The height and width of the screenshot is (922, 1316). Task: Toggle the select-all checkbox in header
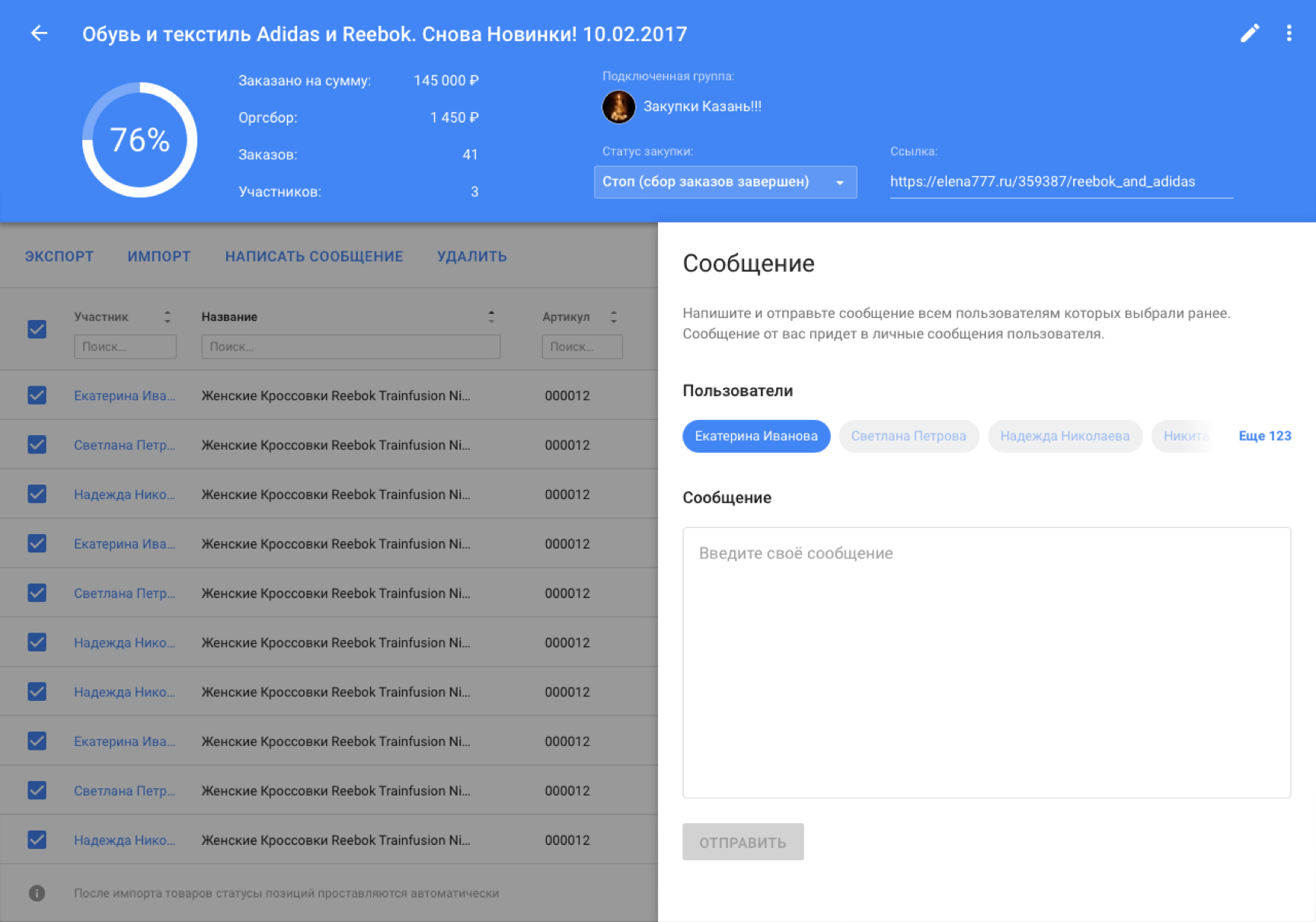(37, 329)
